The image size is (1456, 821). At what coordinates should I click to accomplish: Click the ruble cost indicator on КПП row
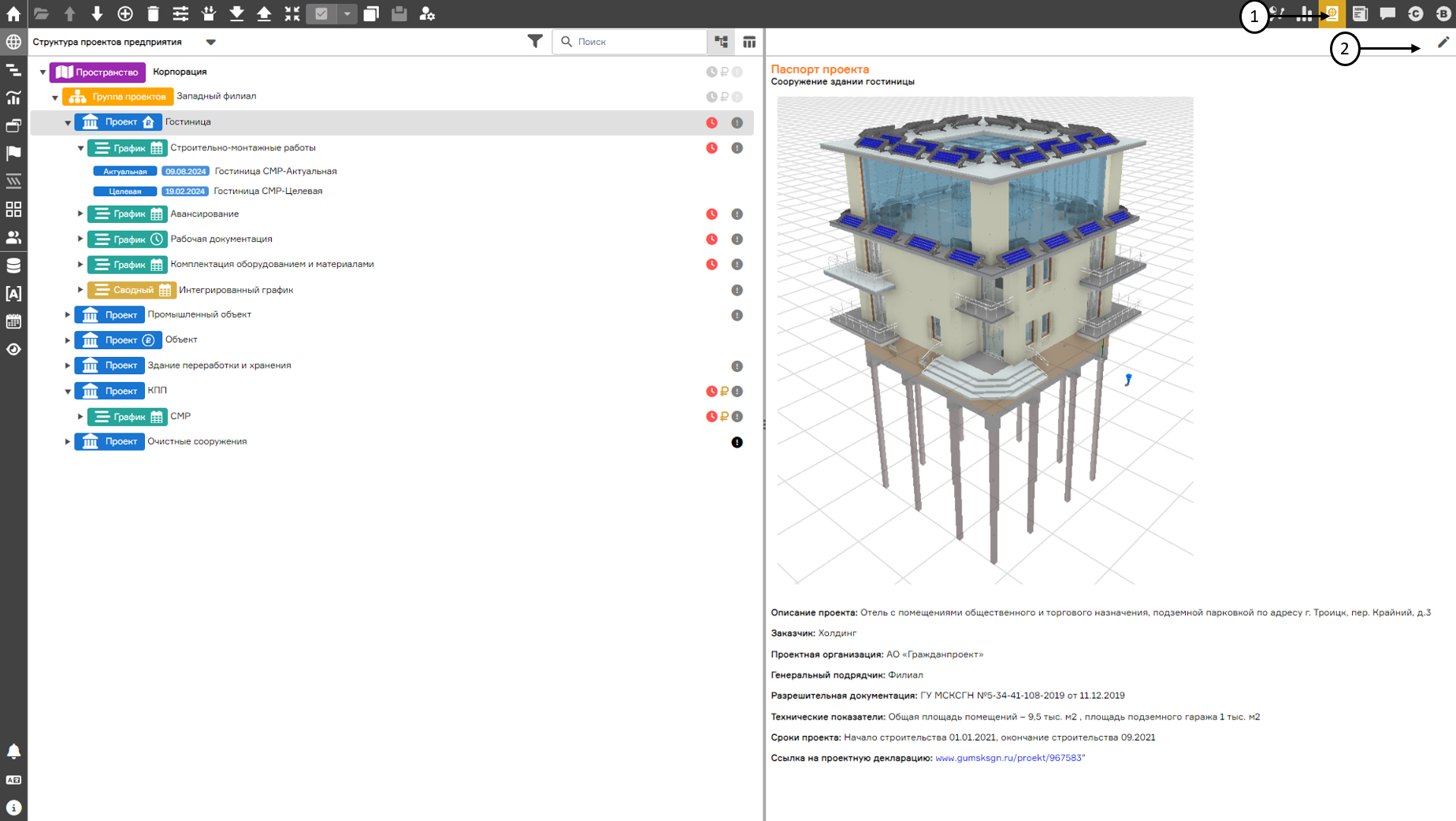point(724,392)
